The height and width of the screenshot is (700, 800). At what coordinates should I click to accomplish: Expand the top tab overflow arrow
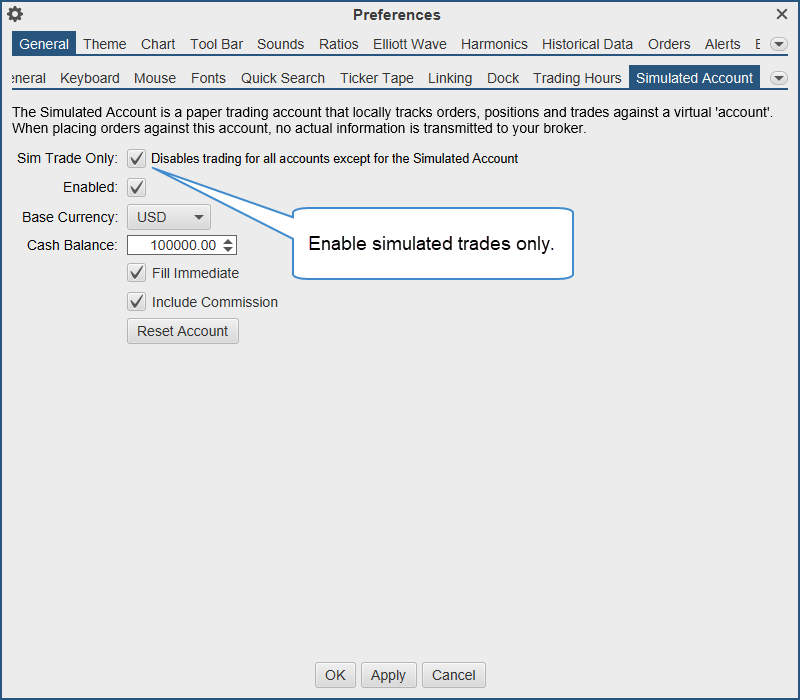point(778,45)
